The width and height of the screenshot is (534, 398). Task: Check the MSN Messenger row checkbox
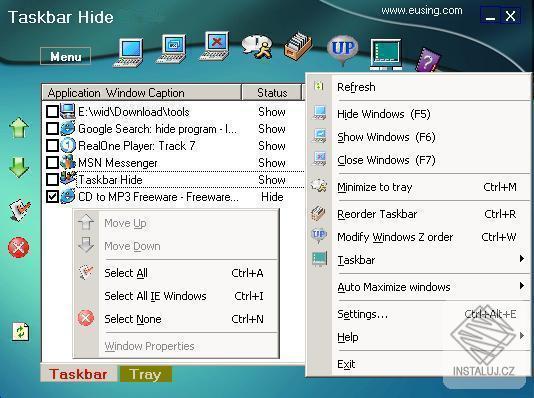tap(52, 162)
